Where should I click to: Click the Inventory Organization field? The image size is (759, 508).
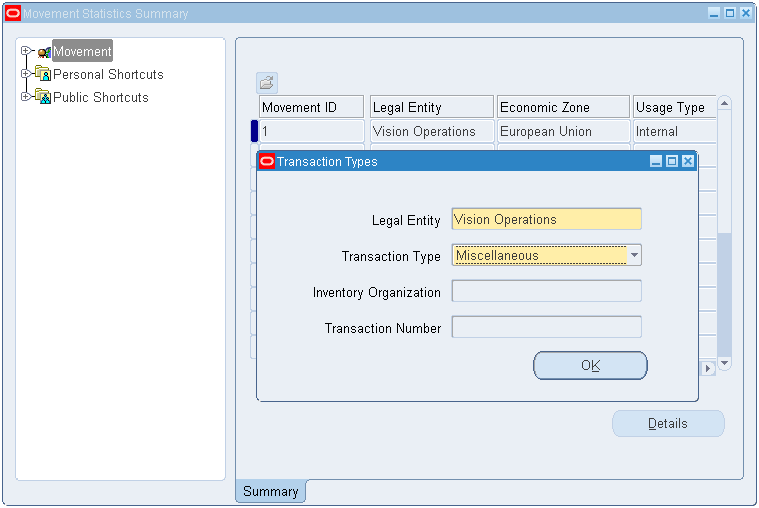[x=546, y=291]
